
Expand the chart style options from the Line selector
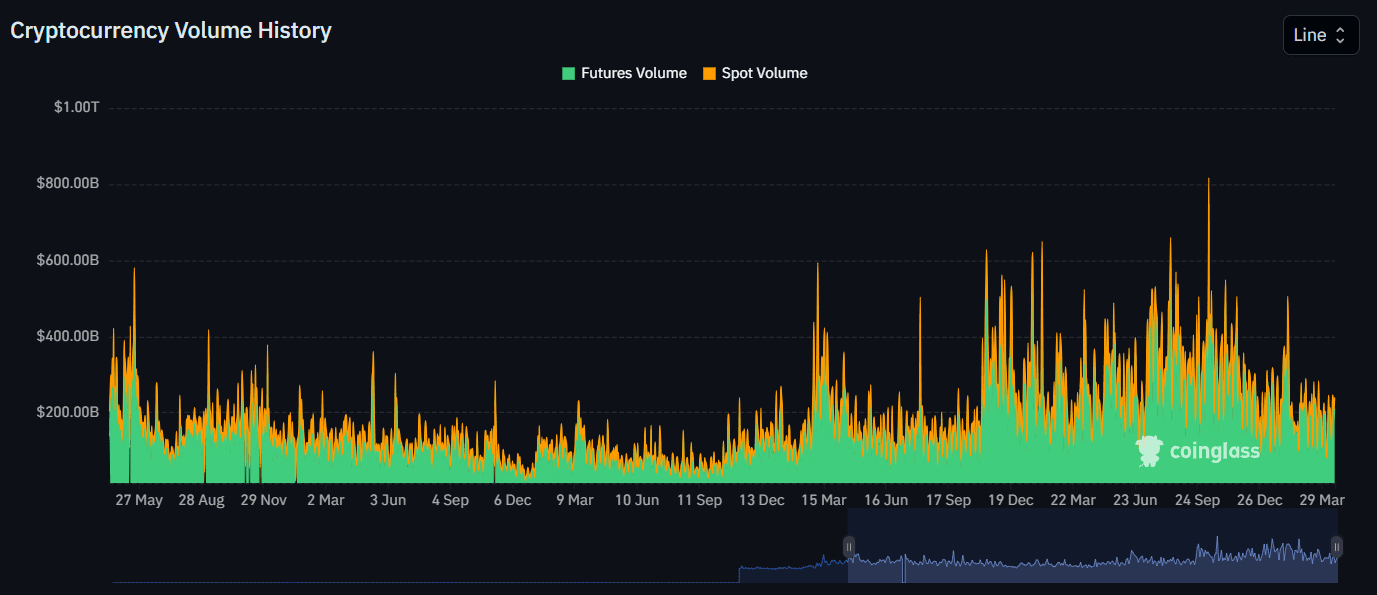[x=1320, y=34]
